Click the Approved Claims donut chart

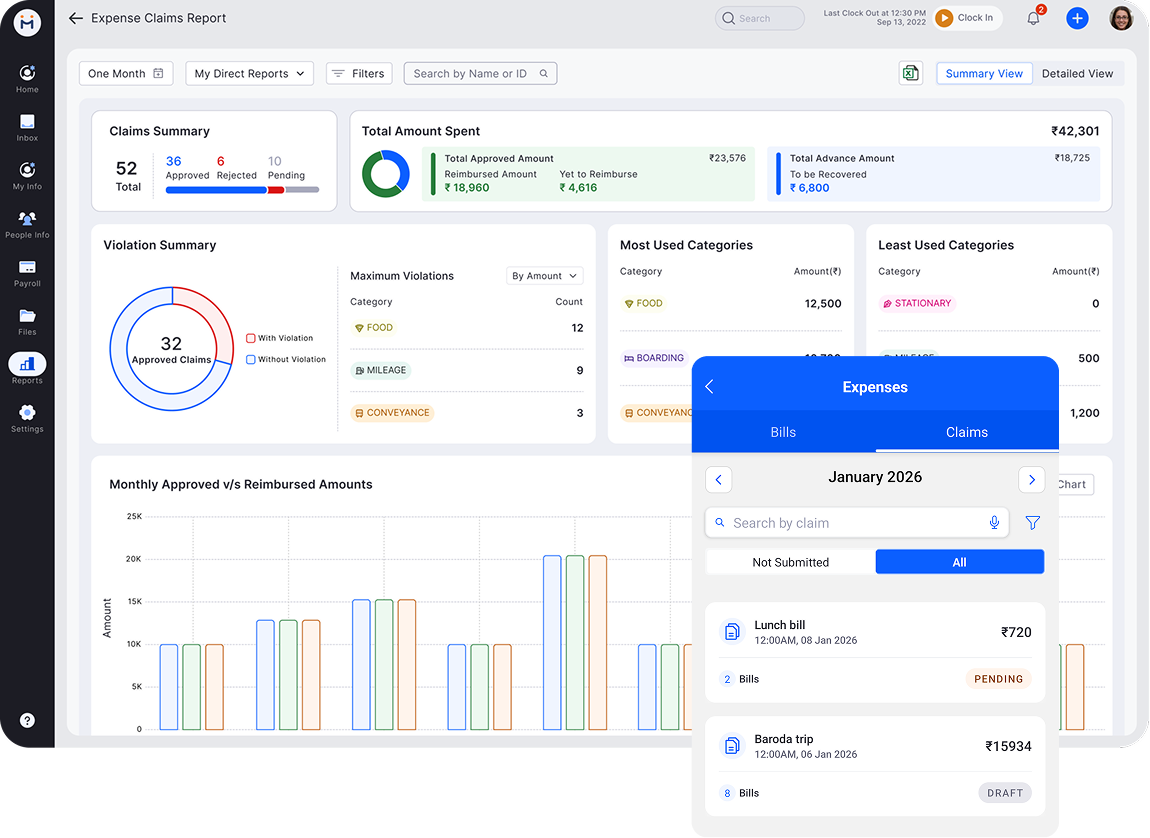172,349
